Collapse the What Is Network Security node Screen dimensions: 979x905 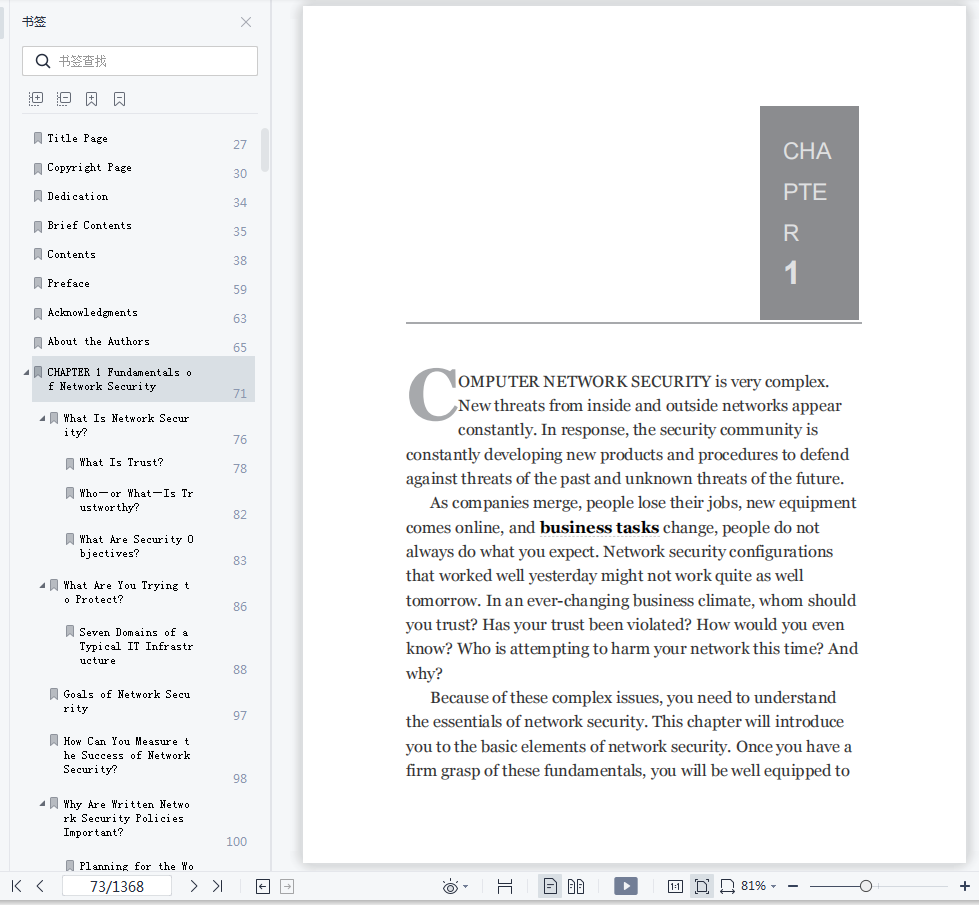42,418
